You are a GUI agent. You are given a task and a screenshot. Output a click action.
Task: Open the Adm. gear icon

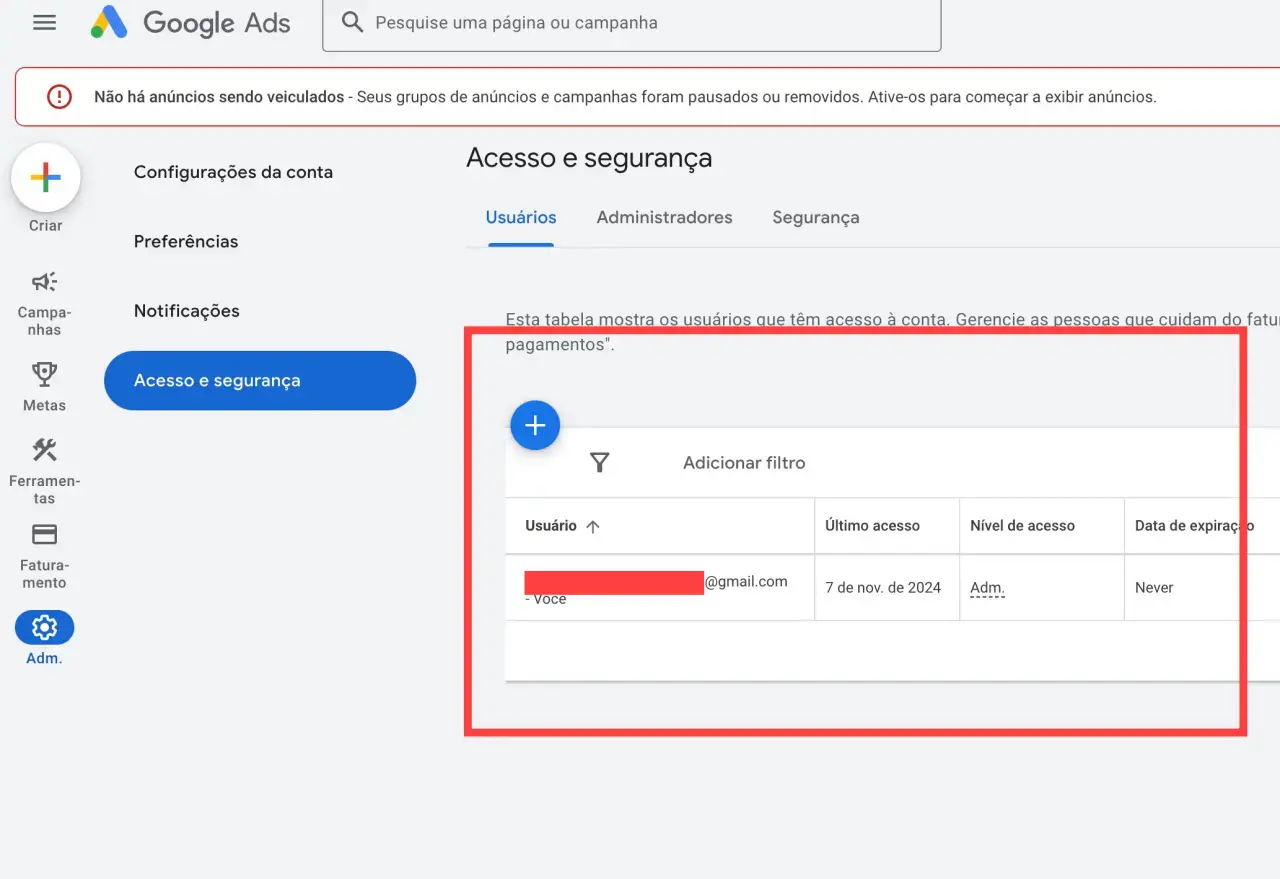click(44, 628)
